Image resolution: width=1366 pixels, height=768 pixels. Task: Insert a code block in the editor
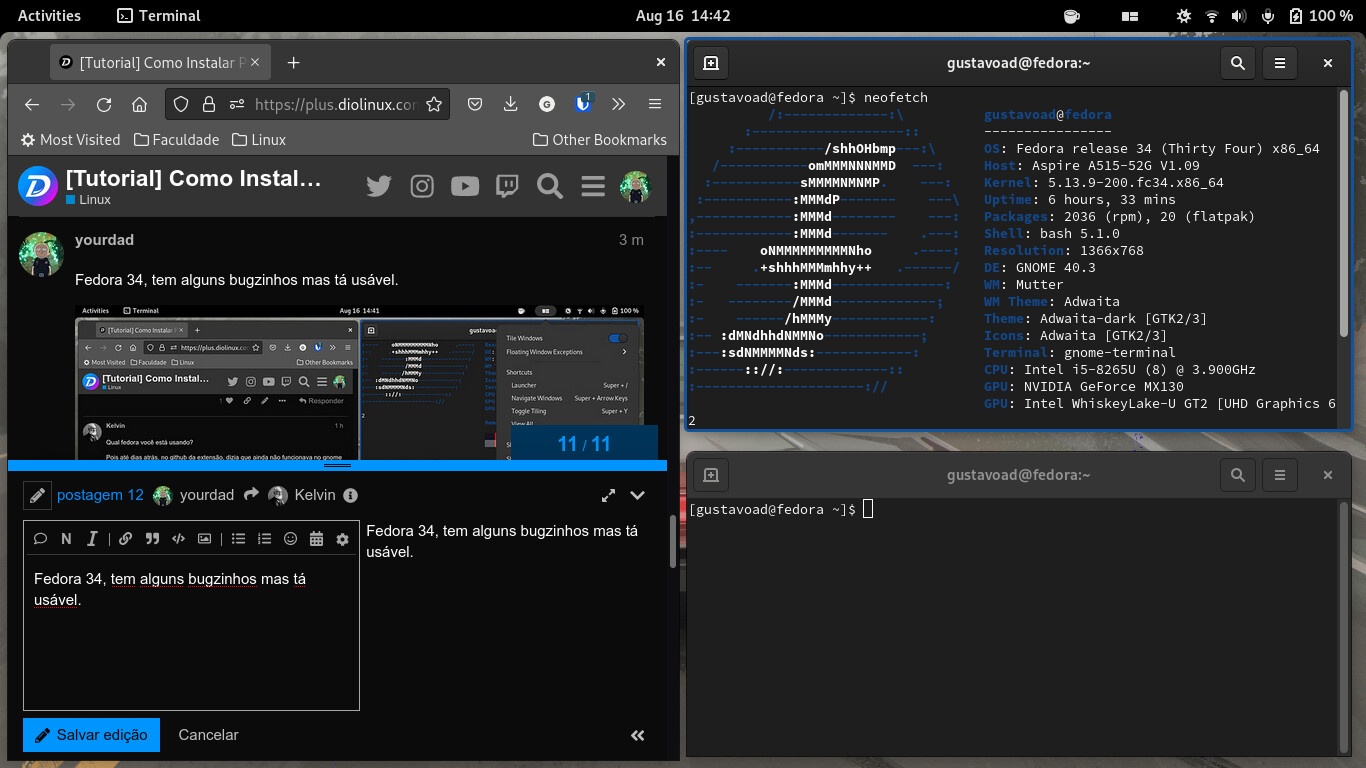pyautogui.click(x=178, y=538)
